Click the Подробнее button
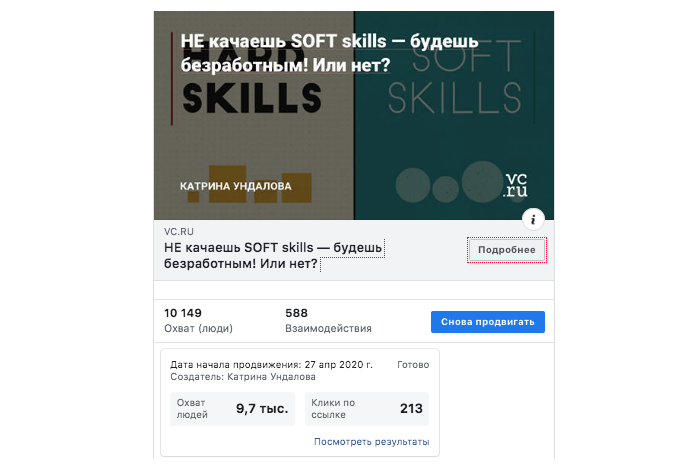698x475 pixels. (x=507, y=250)
